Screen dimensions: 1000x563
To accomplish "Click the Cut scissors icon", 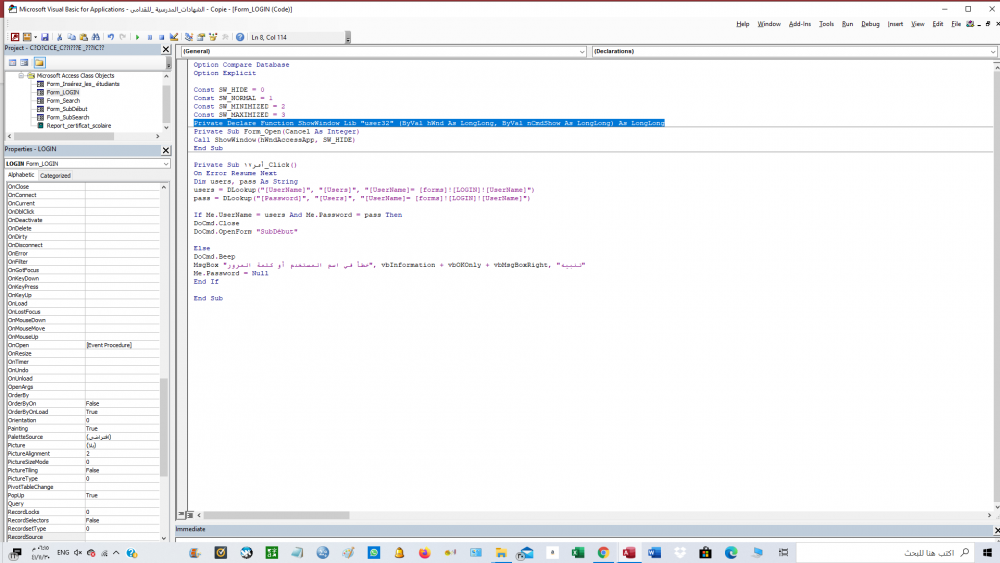I will [59, 38].
